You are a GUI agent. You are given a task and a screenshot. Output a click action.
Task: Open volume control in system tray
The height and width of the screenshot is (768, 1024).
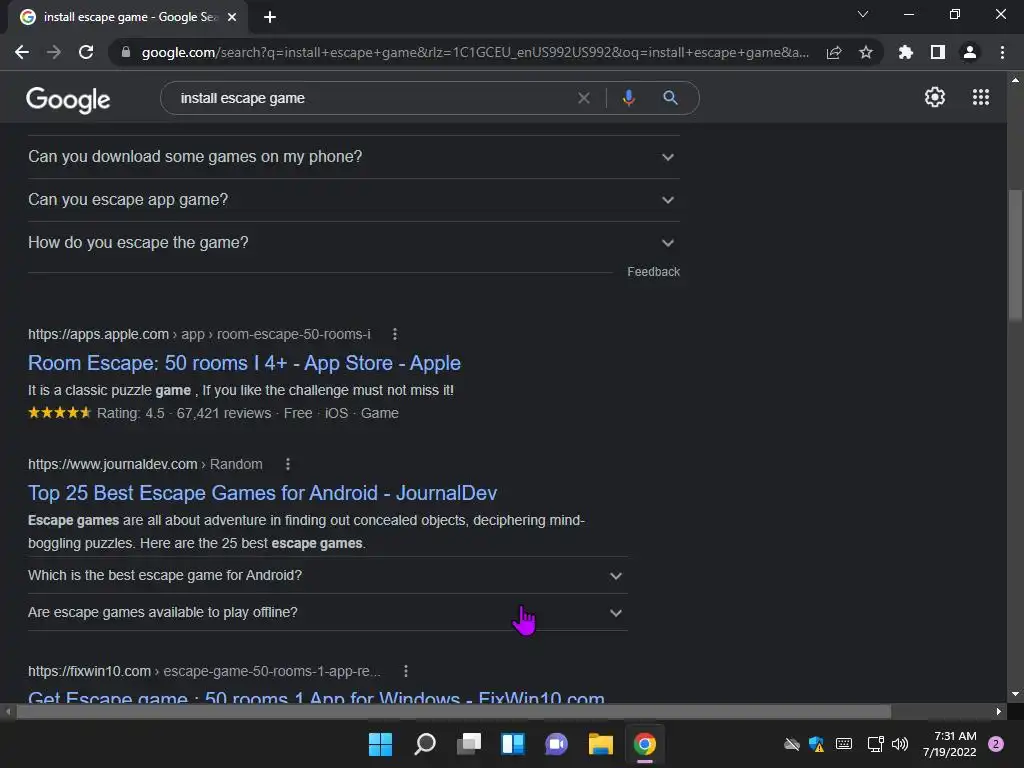900,744
